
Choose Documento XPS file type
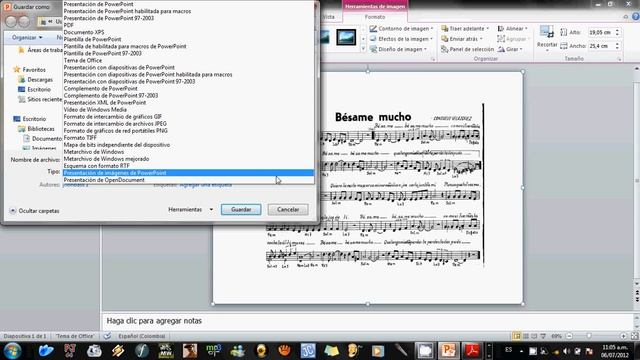point(189,32)
